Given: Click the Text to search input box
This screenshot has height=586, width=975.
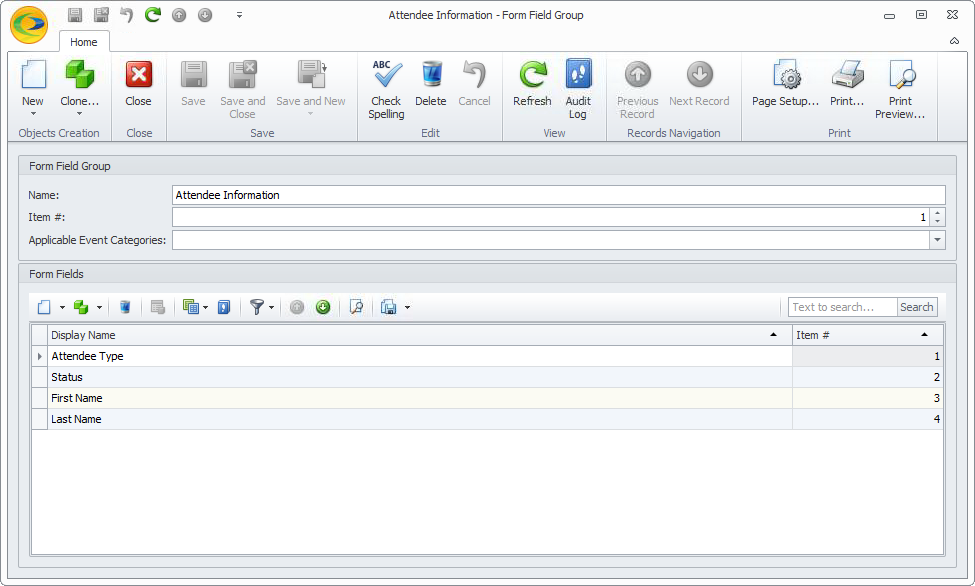Looking at the screenshot, I should (843, 307).
